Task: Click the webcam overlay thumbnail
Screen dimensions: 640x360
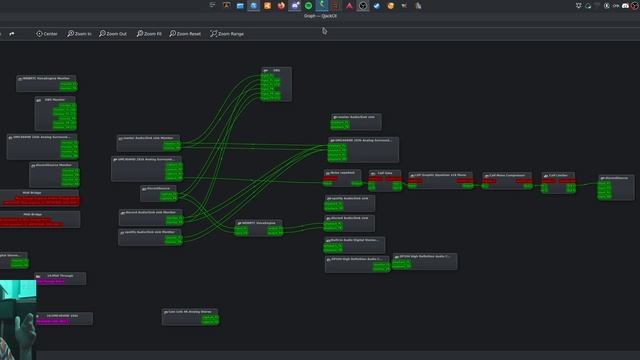Action: (x=18, y=320)
